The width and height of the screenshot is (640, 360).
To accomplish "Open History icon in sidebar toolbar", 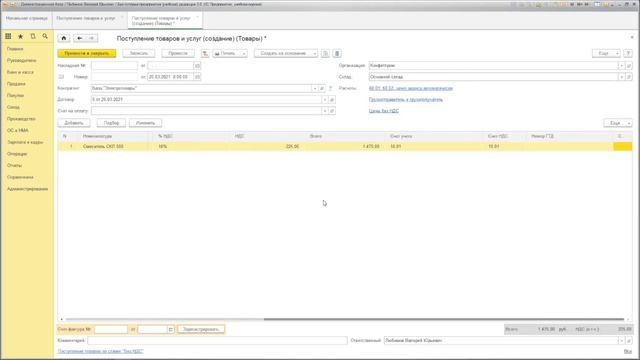I will [33, 36].
